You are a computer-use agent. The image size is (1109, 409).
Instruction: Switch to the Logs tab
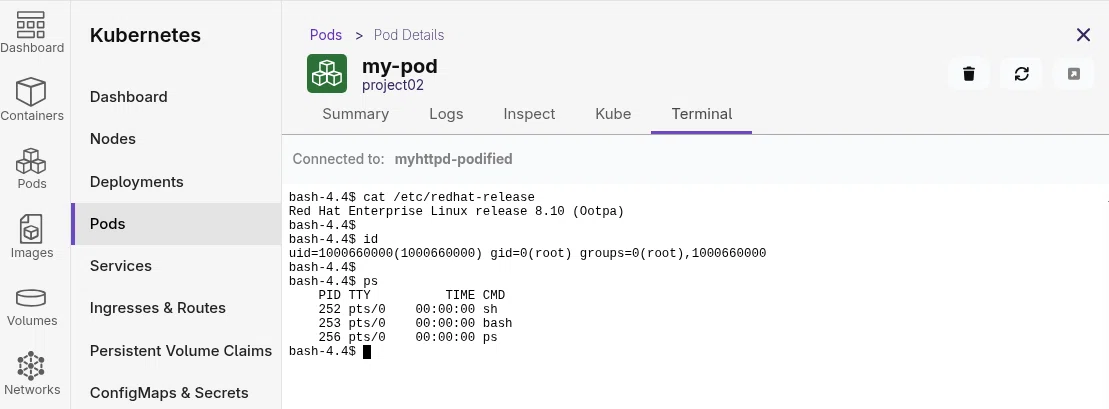pos(446,114)
